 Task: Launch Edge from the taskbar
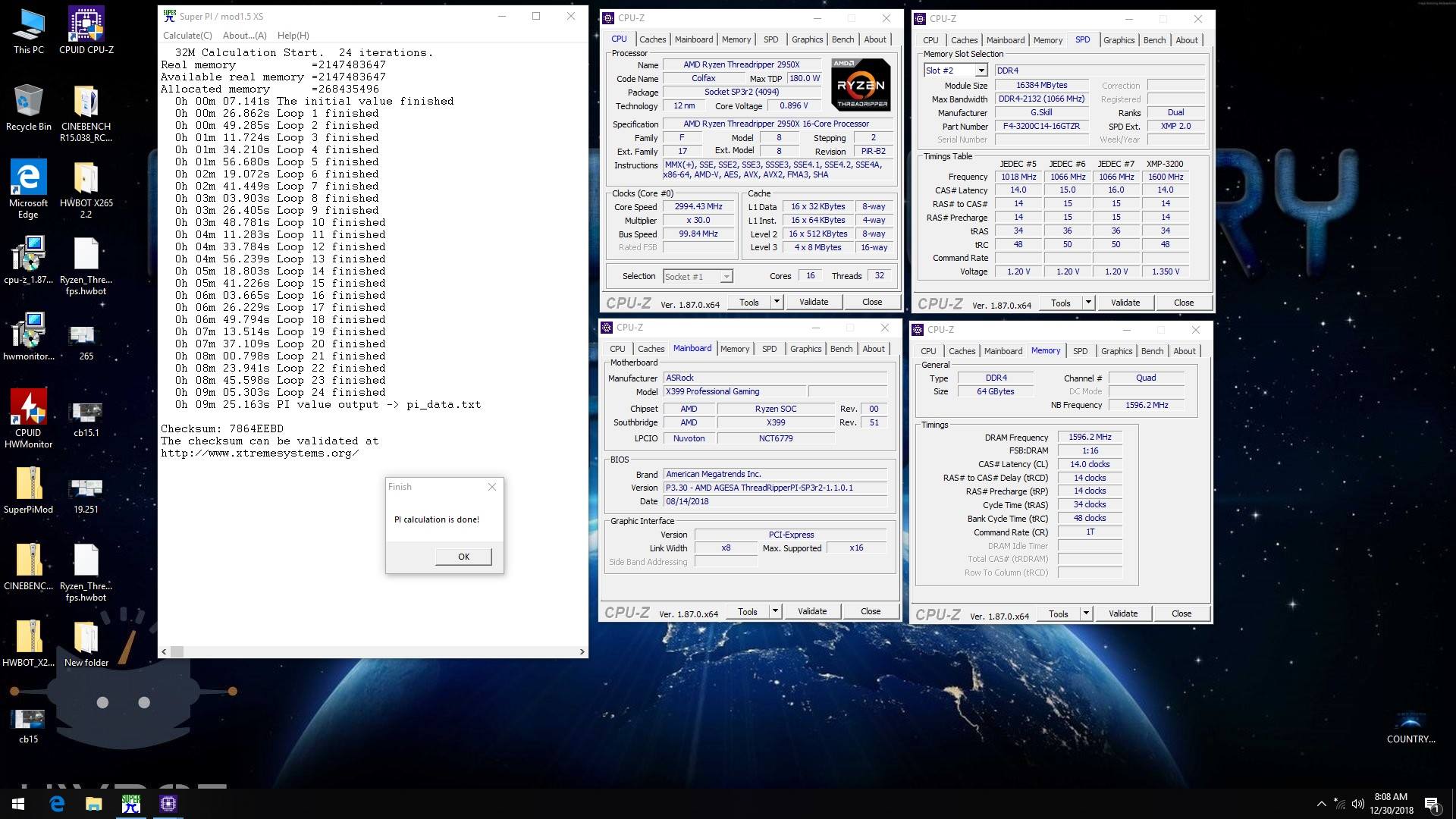click(57, 804)
